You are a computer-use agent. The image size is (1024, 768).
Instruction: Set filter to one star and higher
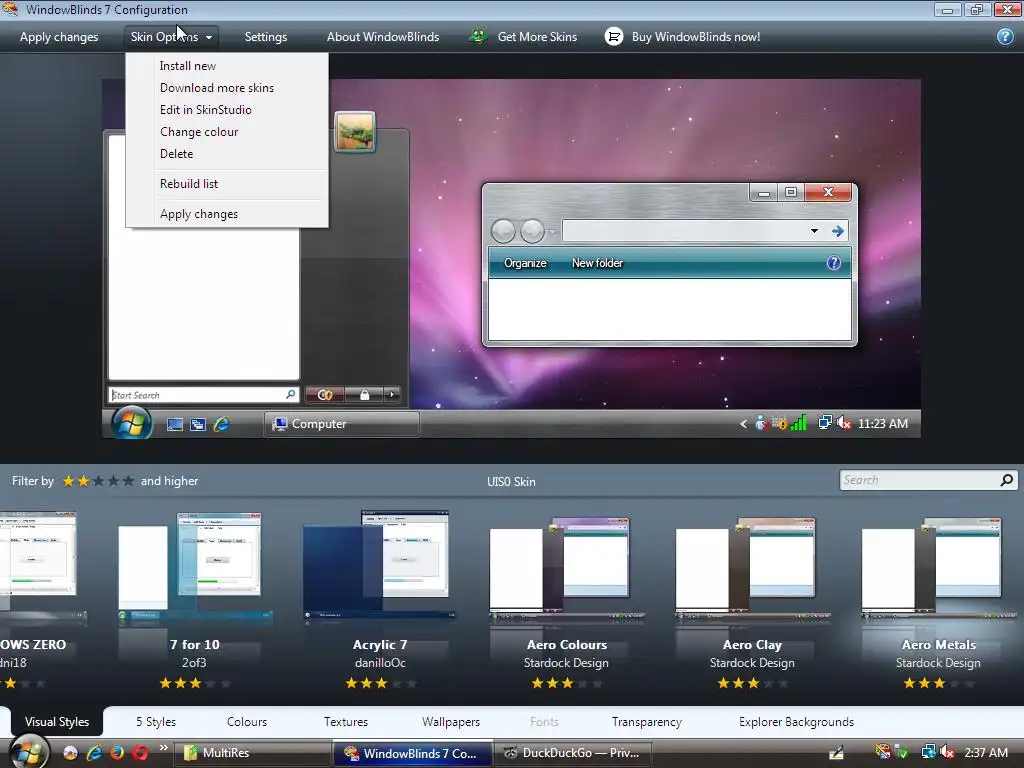(x=68, y=481)
